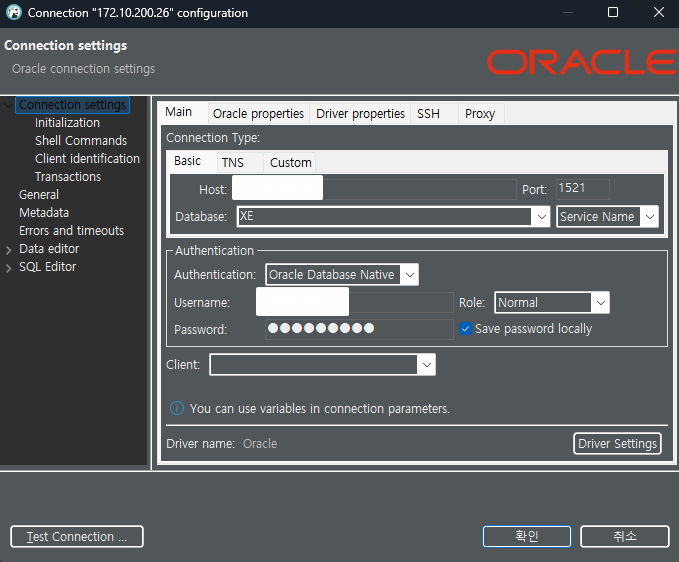Close the configuration window
Screen dimensions: 679x562
[659, 12]
